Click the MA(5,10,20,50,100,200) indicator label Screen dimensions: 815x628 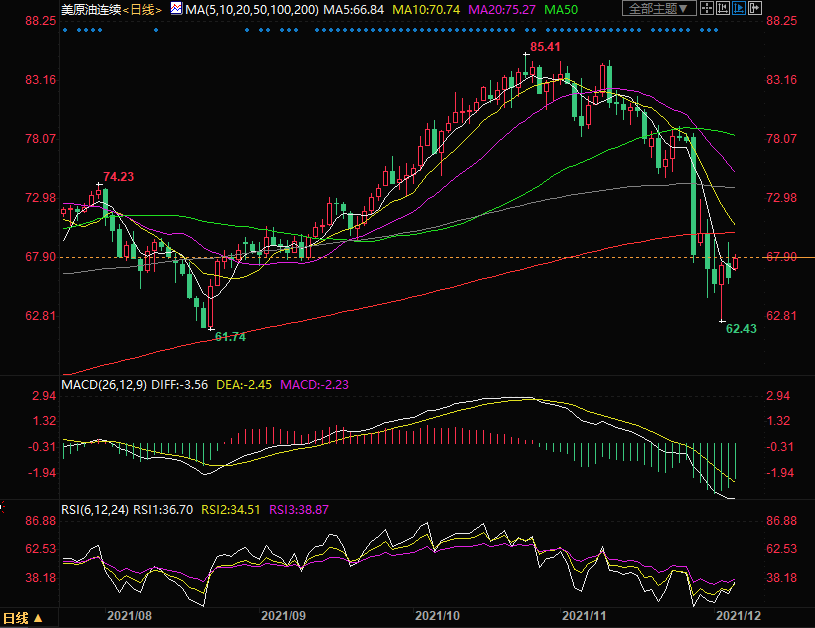(253, 9)
